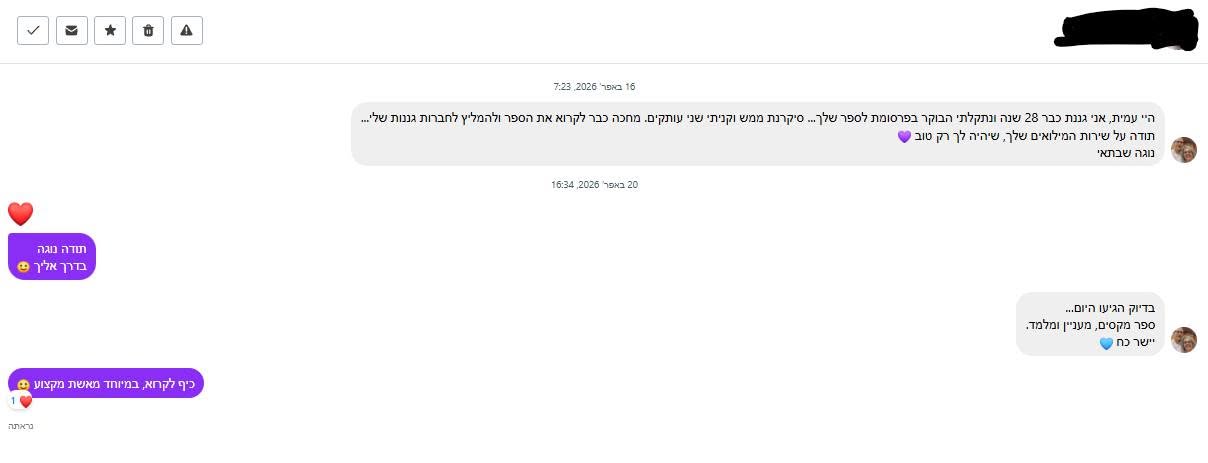
Task: Click the 16:34 date timestamp
Action: 594,184
